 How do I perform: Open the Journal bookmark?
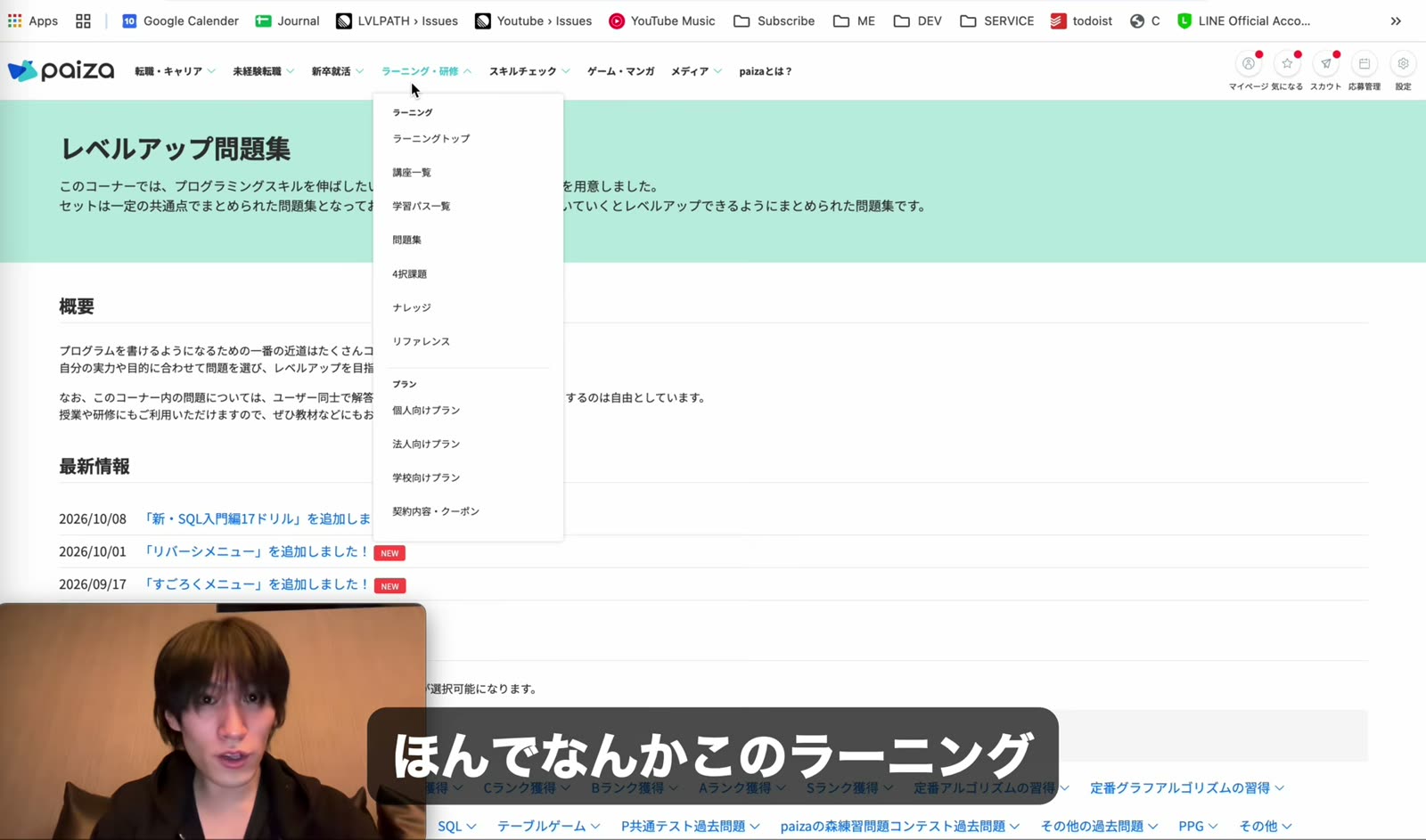[x=287, y=20]
